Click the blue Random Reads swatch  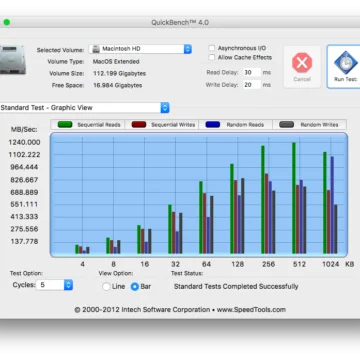pyautogui.click(x=213, y=125)
